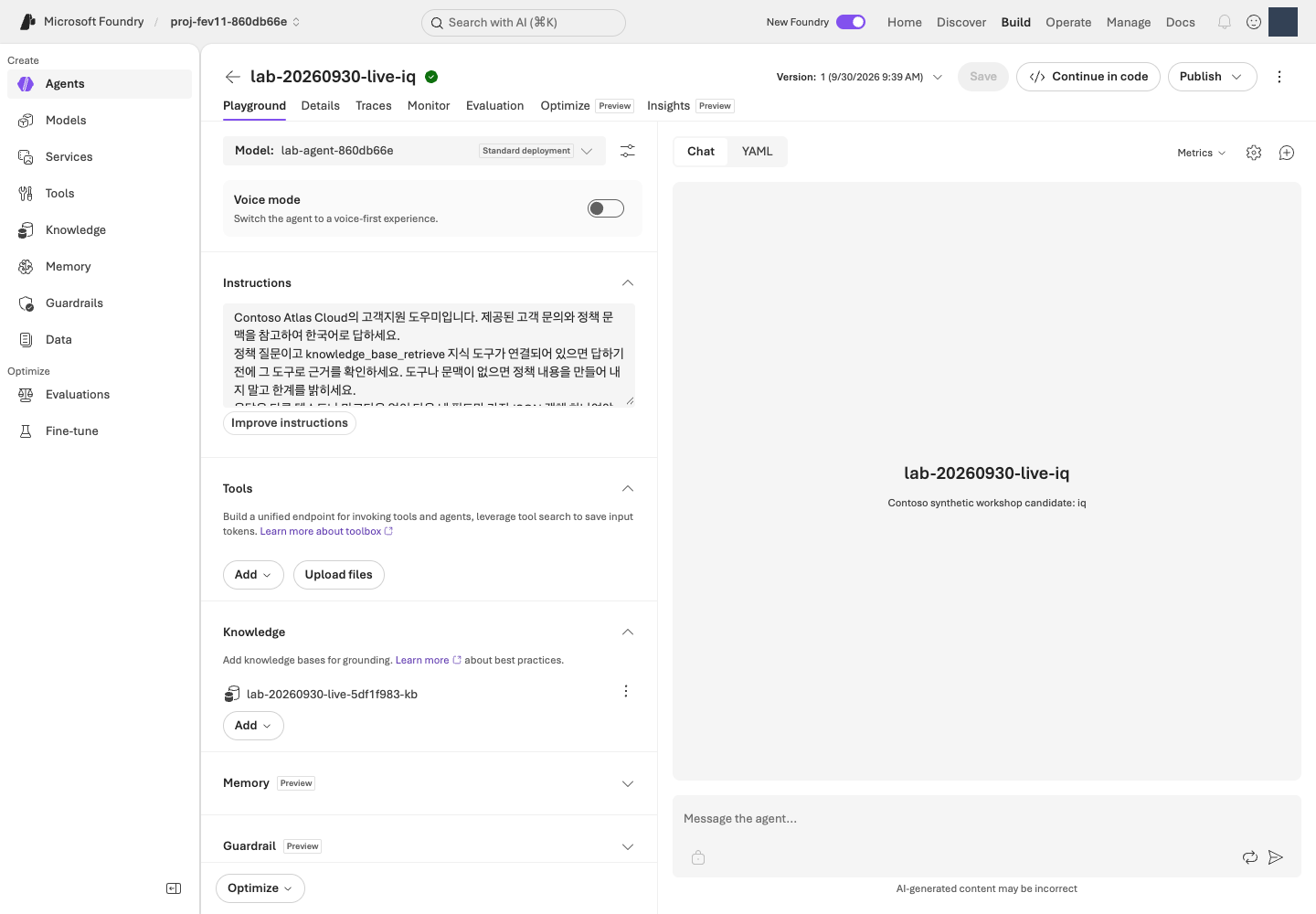Open the Fine-tune sidebar item
The image size is (1316, 914).
[100, 431]
